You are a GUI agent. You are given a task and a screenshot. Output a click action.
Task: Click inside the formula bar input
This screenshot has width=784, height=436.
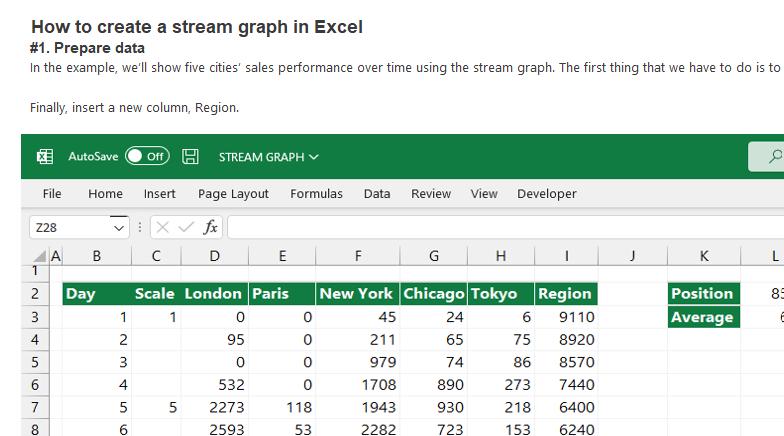click(x=506, y=228)
